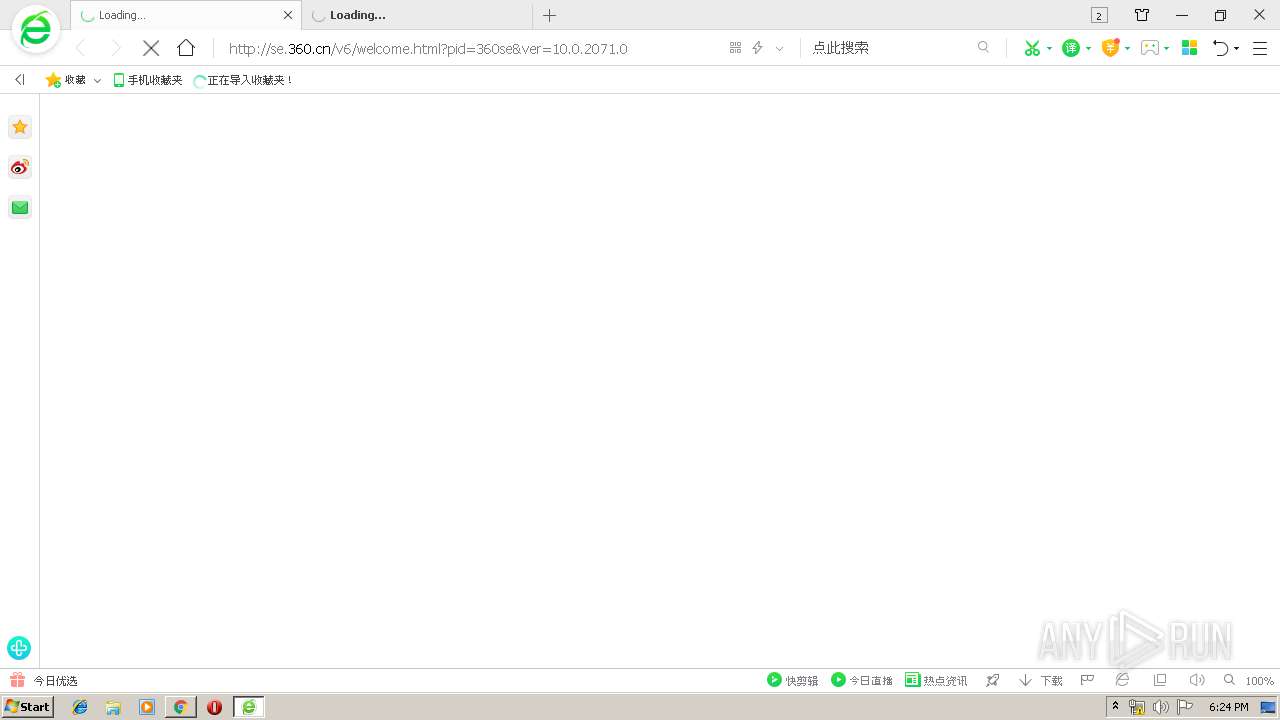This screenshot has height=720, width=1280.
Task: Click the zoom magnifier at 100%
Action: (1230, 680)
